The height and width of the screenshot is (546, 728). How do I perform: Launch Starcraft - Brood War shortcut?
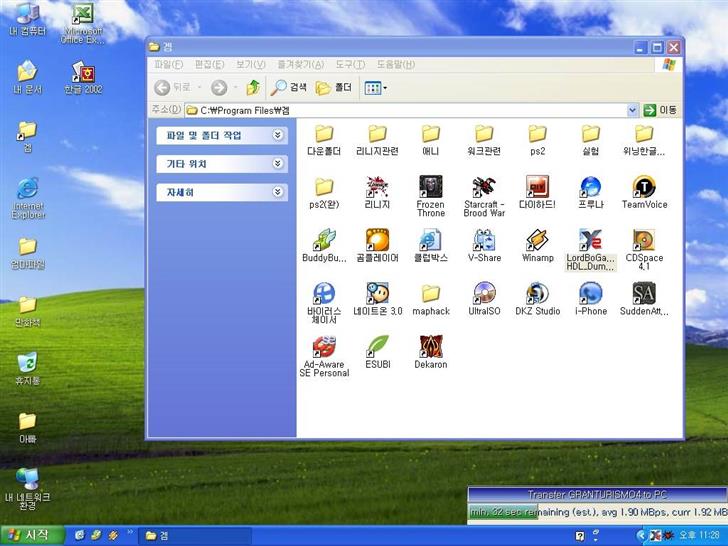(x=484, y=196)
